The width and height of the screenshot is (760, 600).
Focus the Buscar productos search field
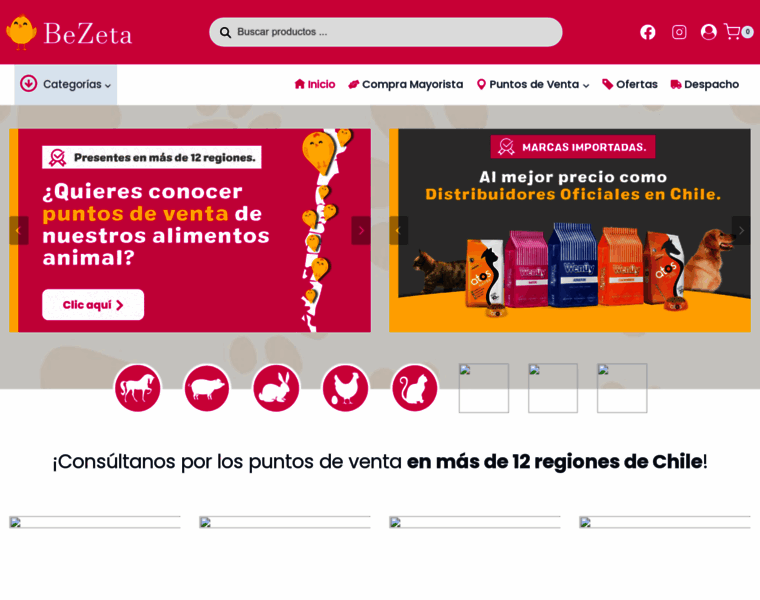pyautogui.click(x=386, y=32)
